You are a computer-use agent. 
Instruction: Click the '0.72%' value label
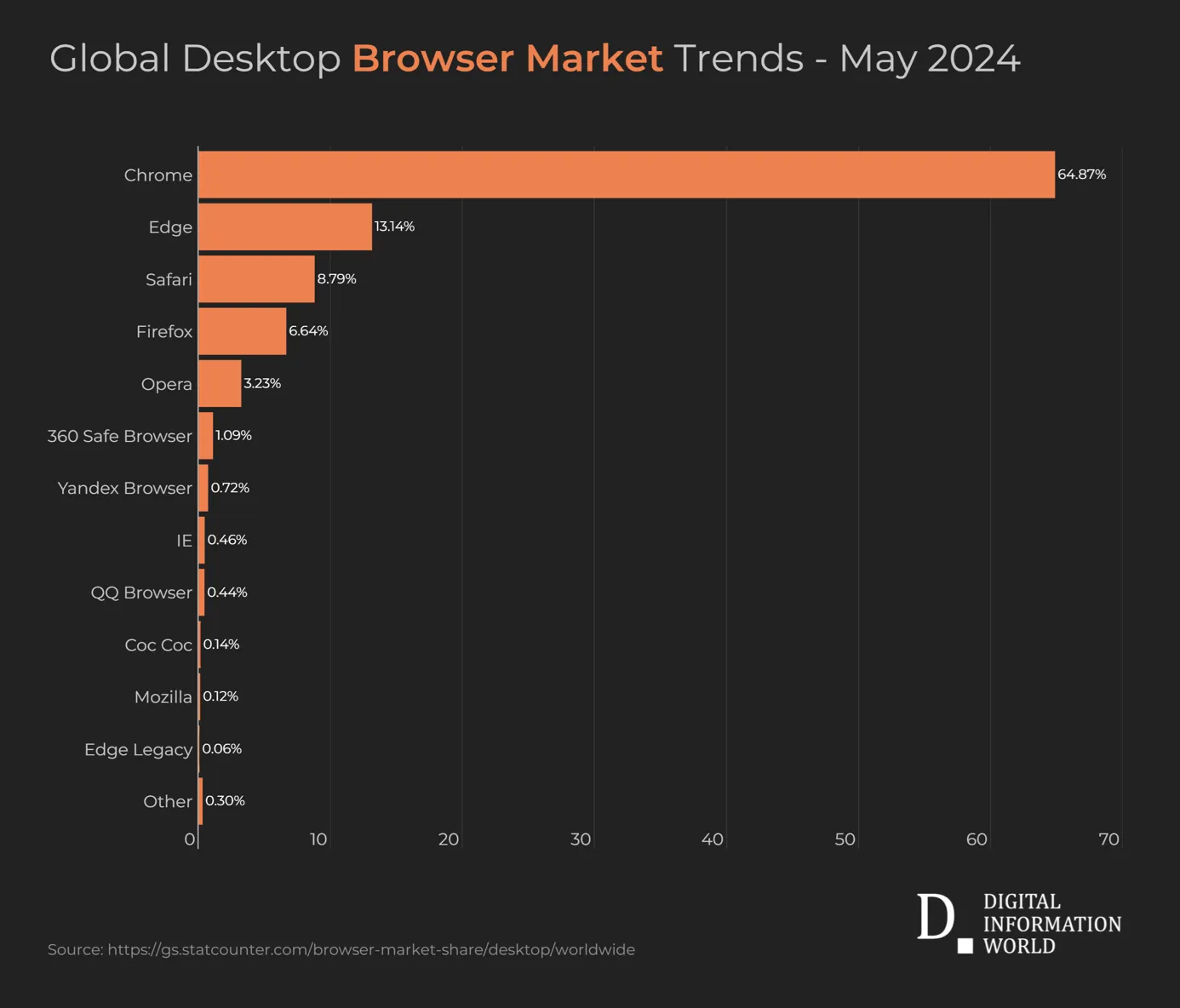230,488
